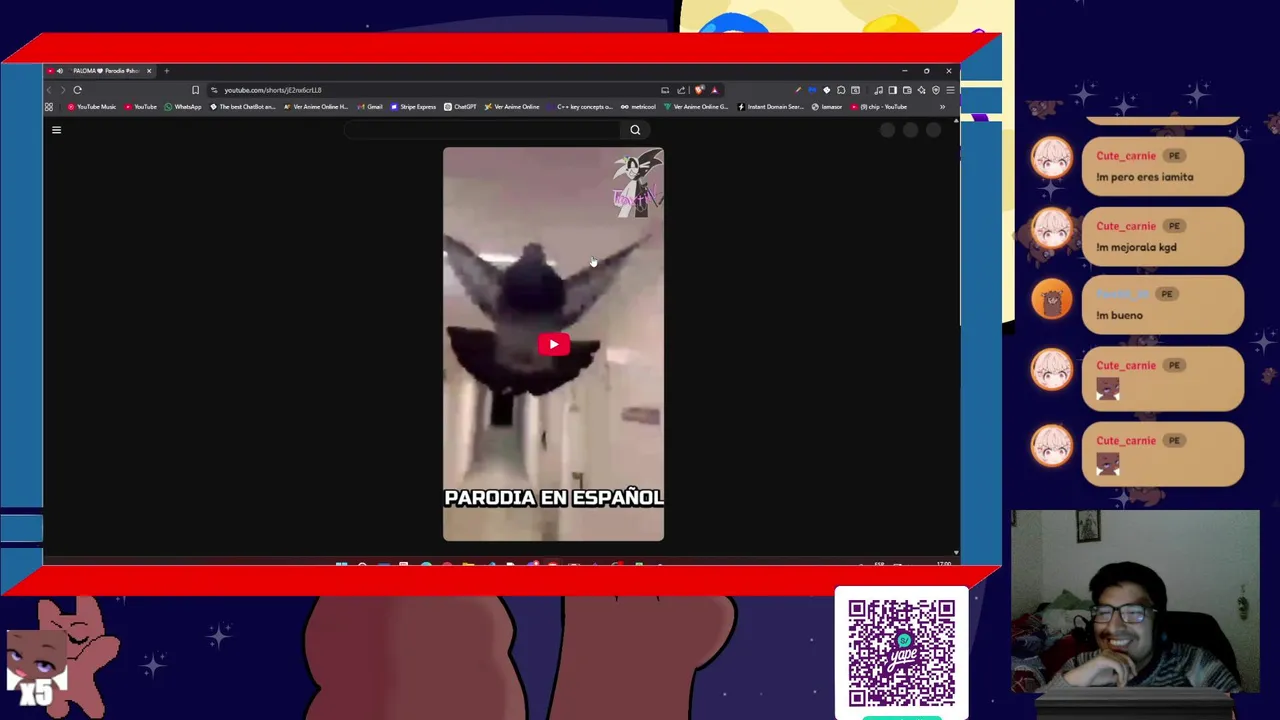
Task: Focus the YouTube search input field
Action: [482, 129]
